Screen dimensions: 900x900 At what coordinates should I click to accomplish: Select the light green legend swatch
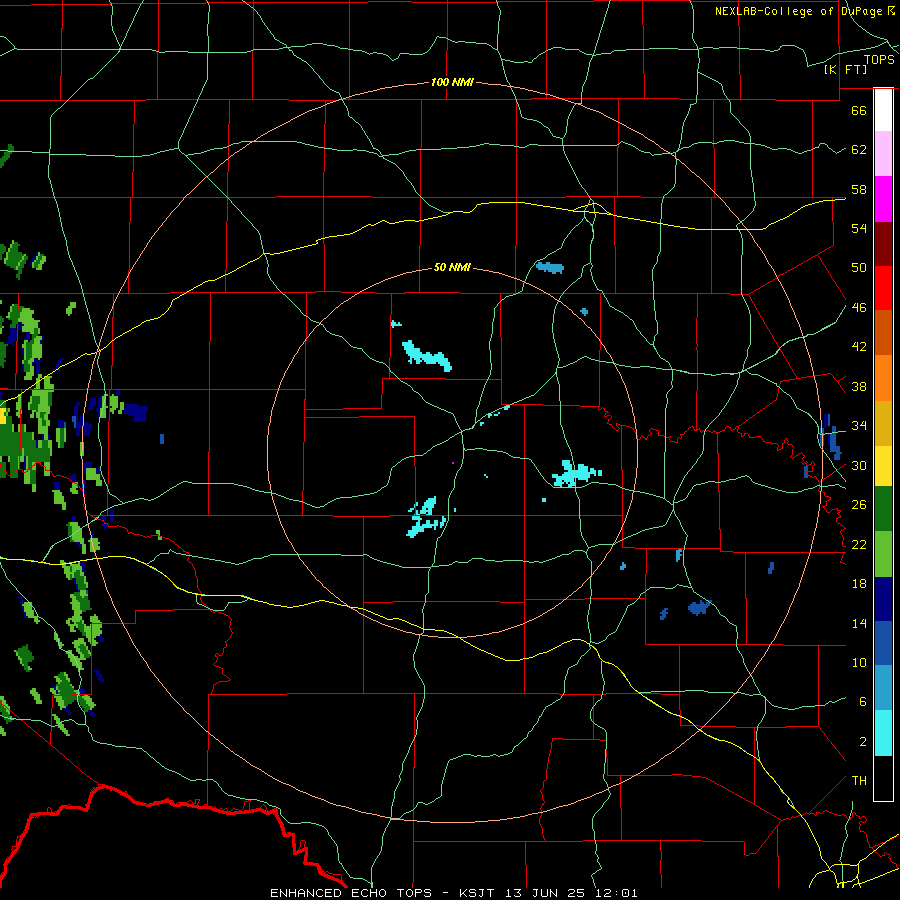click(x=883, y=554)
